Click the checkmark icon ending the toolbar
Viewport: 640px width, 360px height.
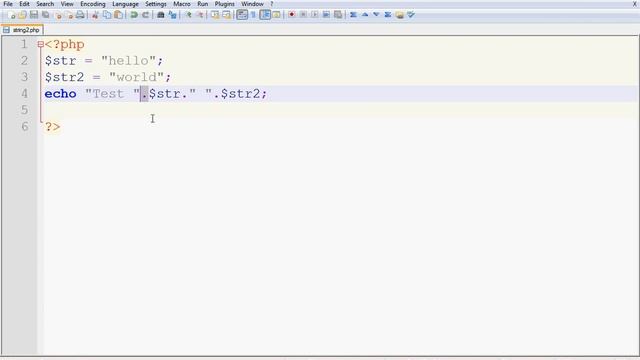coord(411,15)
